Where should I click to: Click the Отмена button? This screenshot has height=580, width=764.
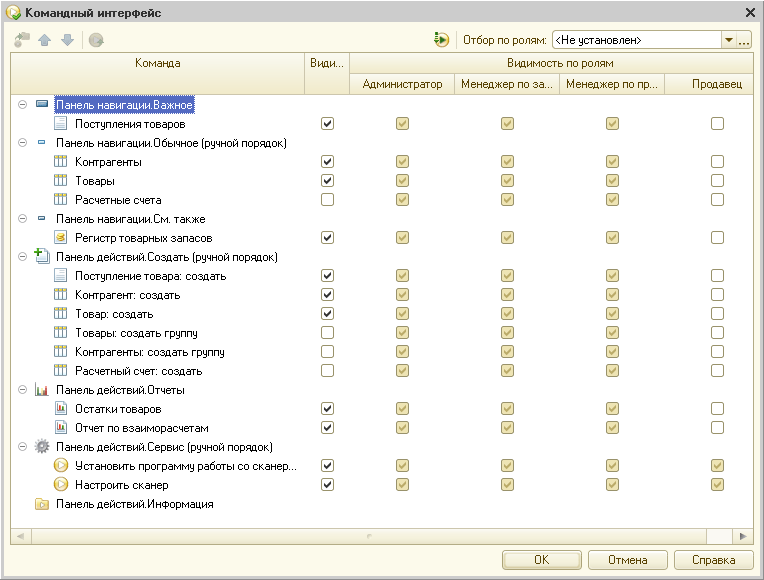pos(628,560)
